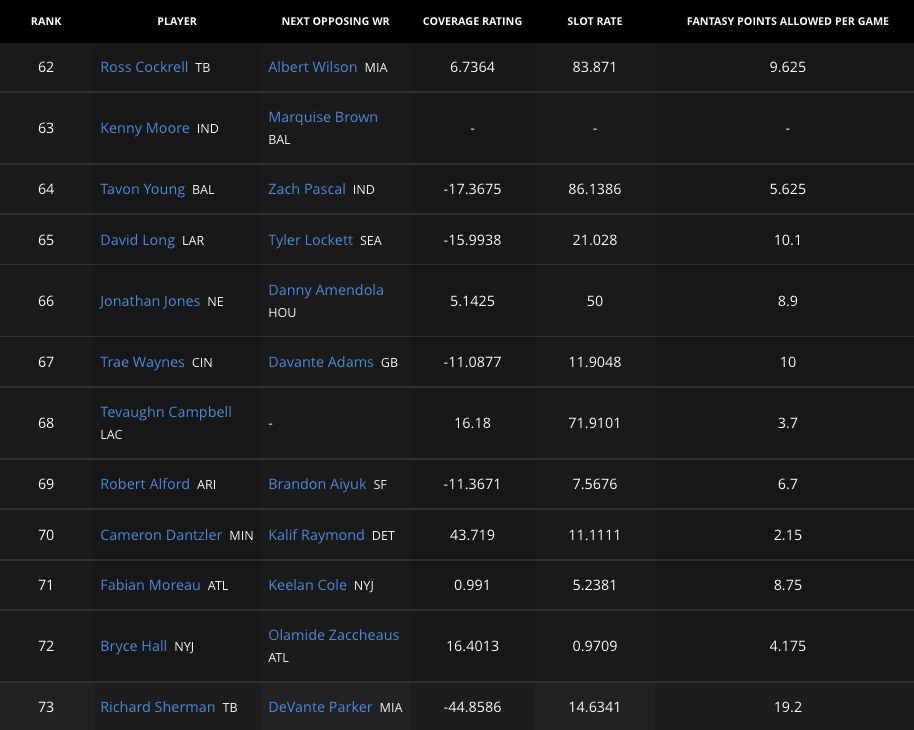Open DeVante Parker receiver link
914x730 pixels.
coord(320,707)
